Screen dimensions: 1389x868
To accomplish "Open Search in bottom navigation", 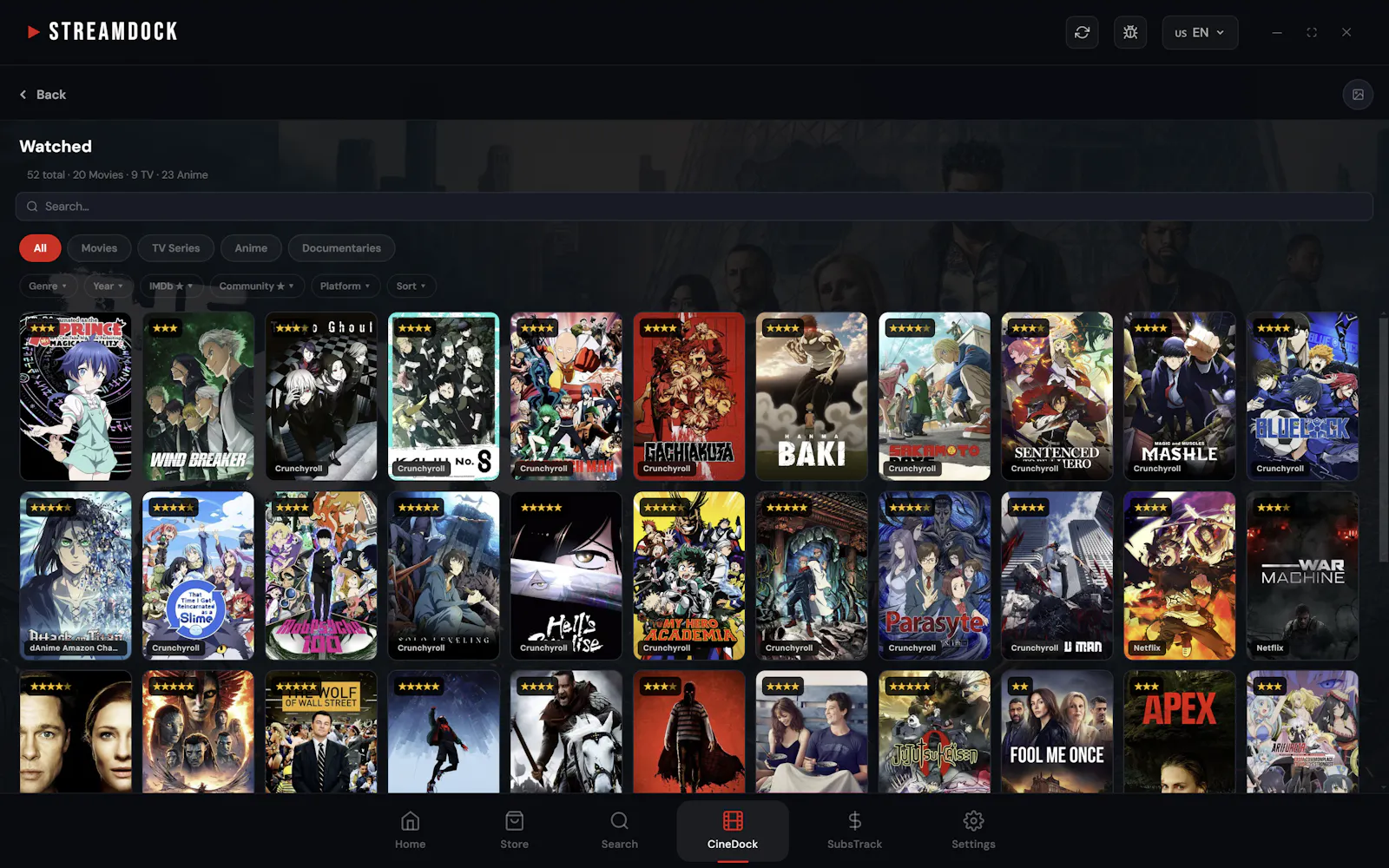I will point(620,831).
